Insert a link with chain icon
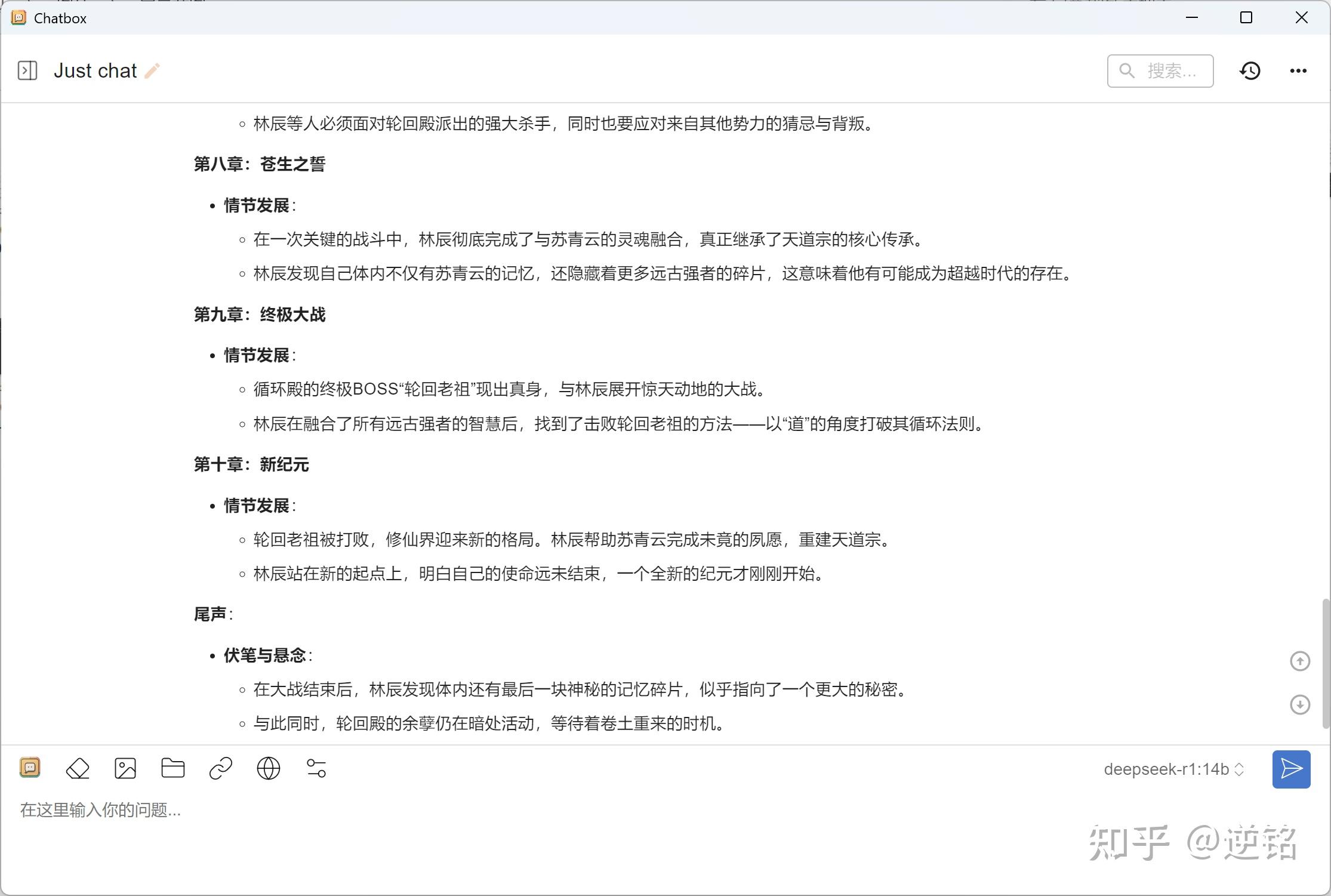The image size is (1331, 896). pos(221,768)
